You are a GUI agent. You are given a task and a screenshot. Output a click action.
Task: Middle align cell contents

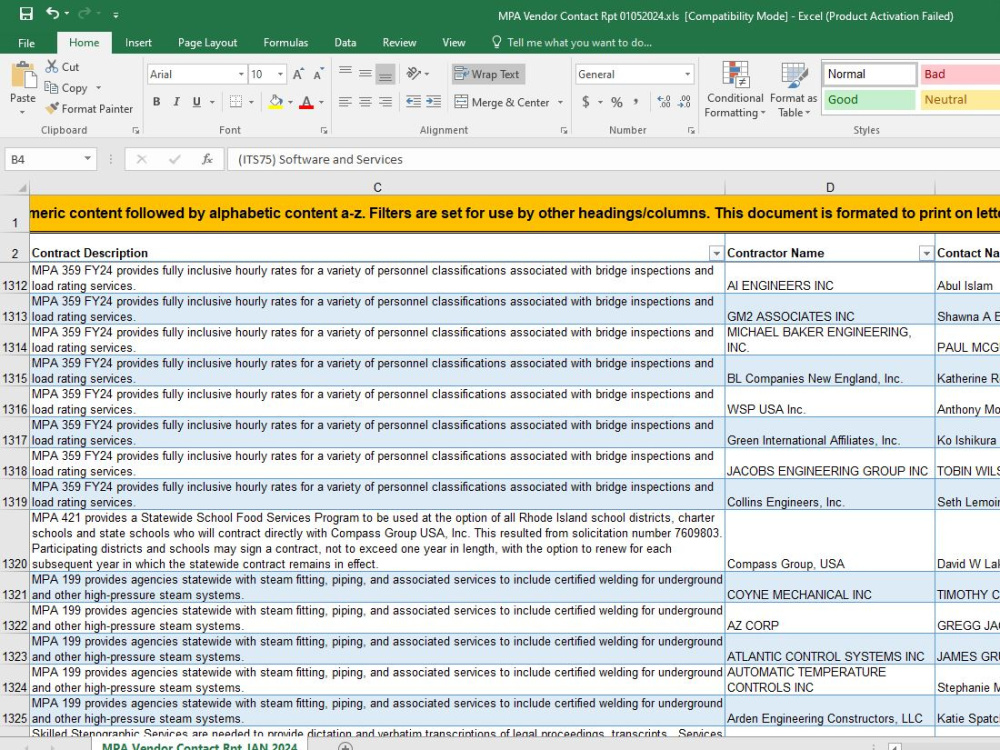[365, 73]
